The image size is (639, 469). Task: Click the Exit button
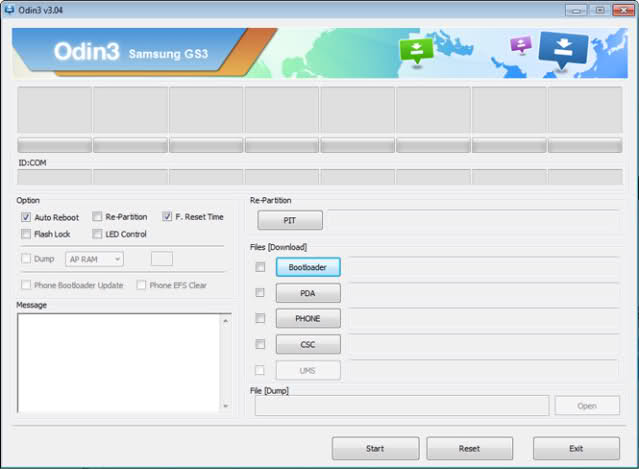pos(576,448)
